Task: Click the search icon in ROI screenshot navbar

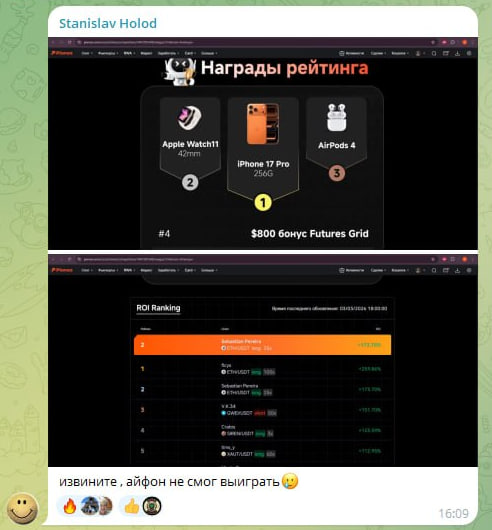Action: 434,270
